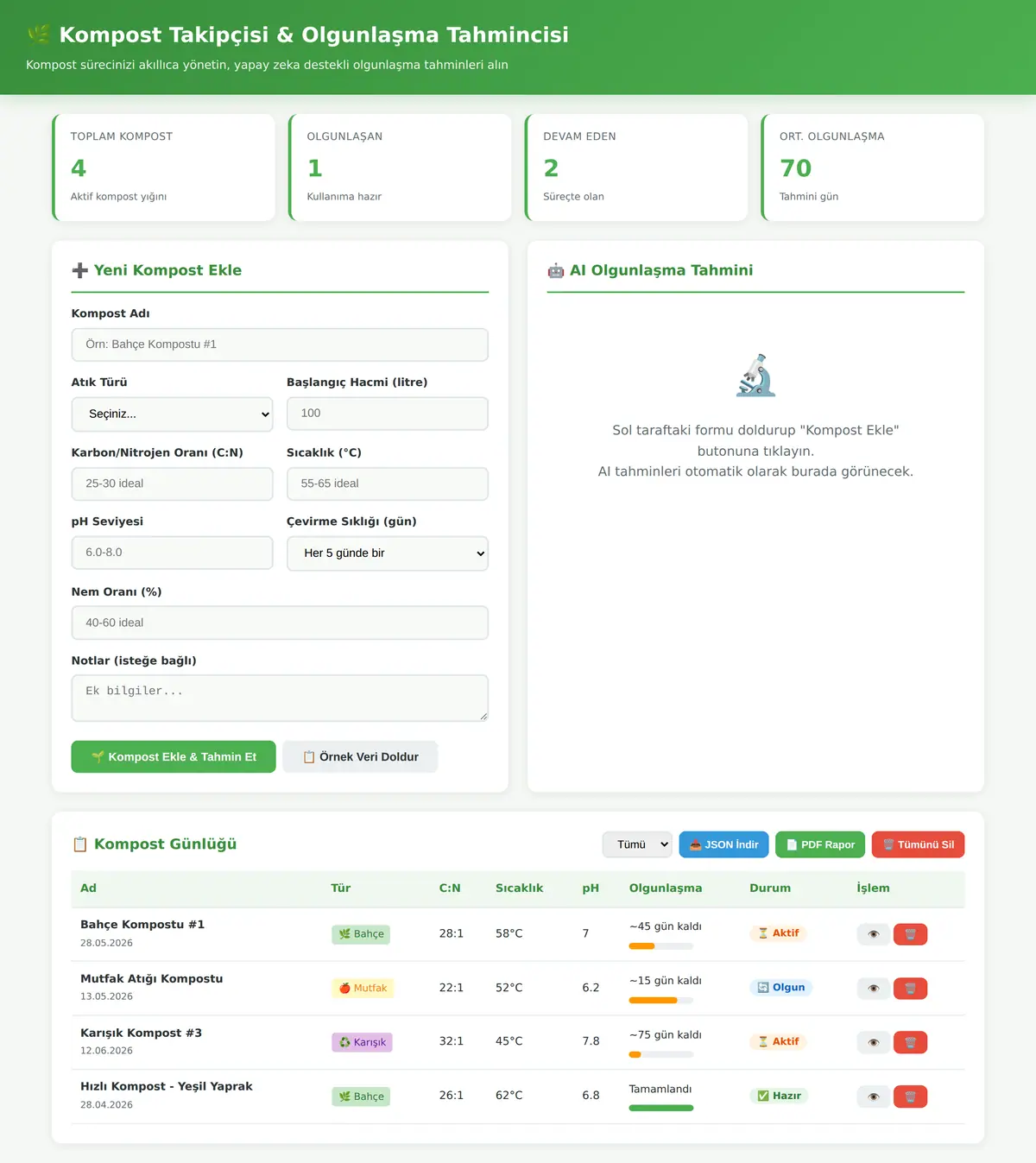This screenshot has height=1163, width=1036.
Task: Open the Atık Türü dropdown
Action: click(173, 414)
